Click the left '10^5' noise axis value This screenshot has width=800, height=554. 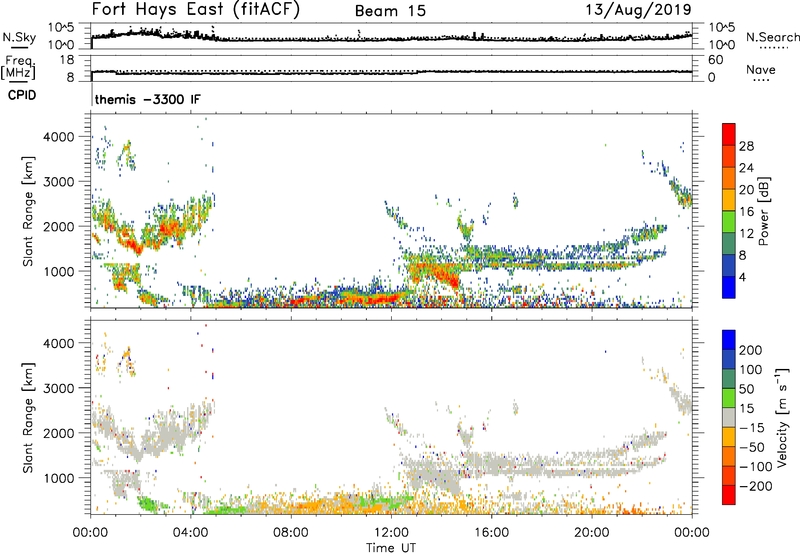point(61,27)
